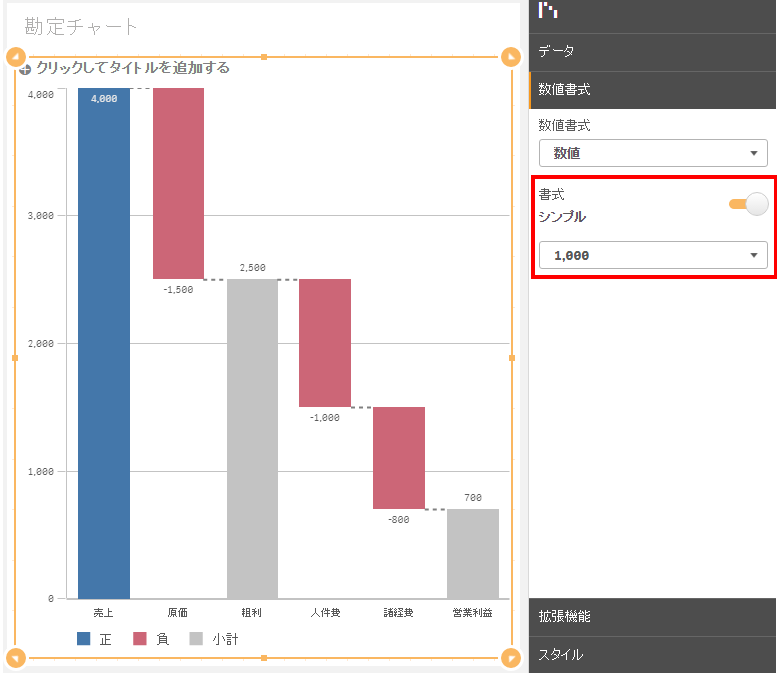Click the blue 正 legend swatch
Screen dimensions: 777x674
[x=84, y=639]
